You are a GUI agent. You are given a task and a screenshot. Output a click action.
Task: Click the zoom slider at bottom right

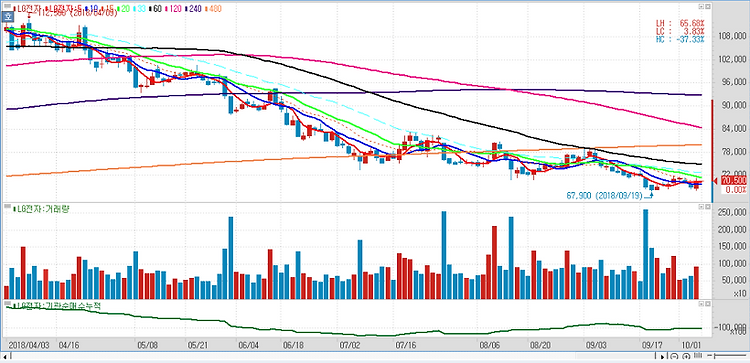[727, 355]
